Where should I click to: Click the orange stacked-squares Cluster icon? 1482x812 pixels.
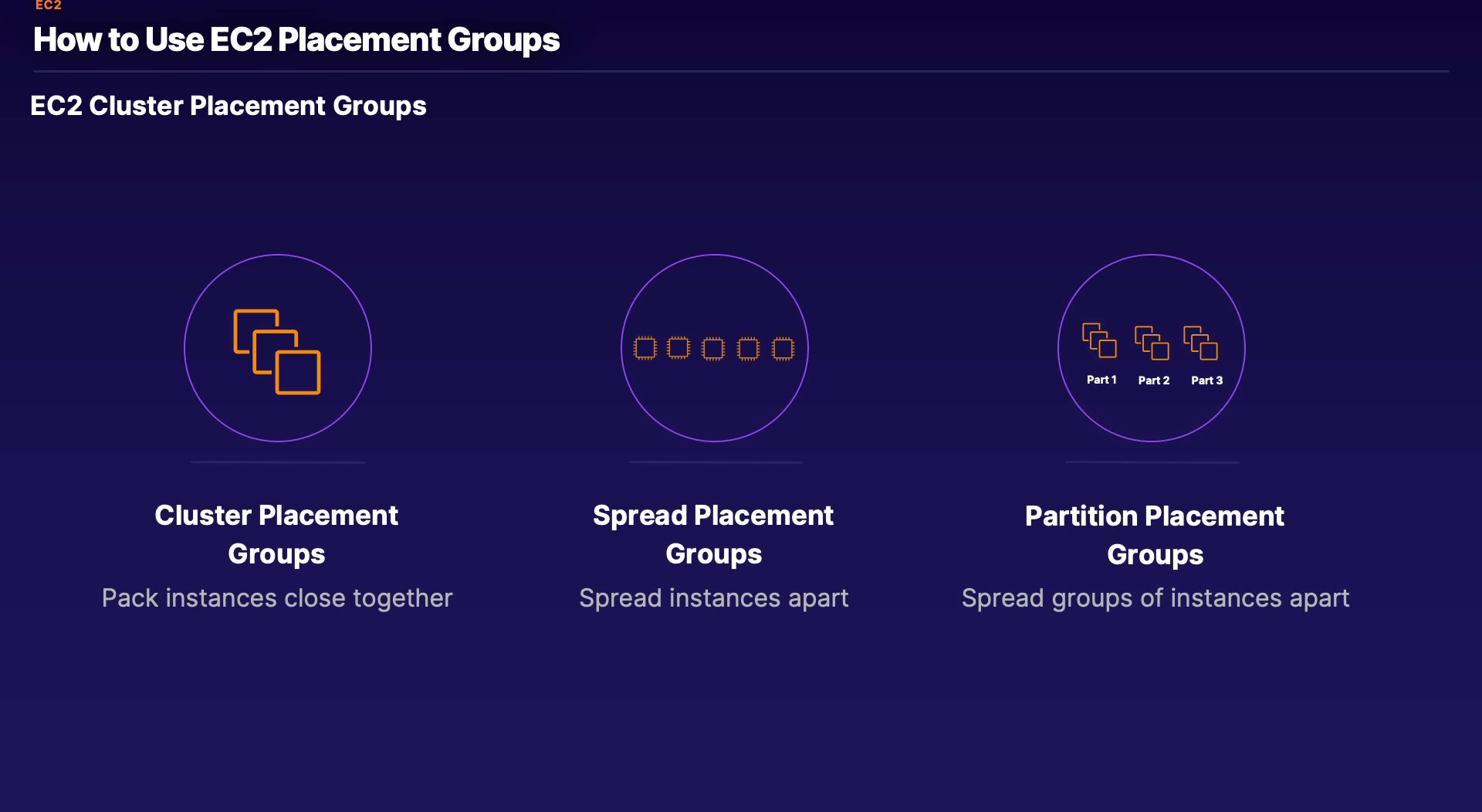pos(277,352)
